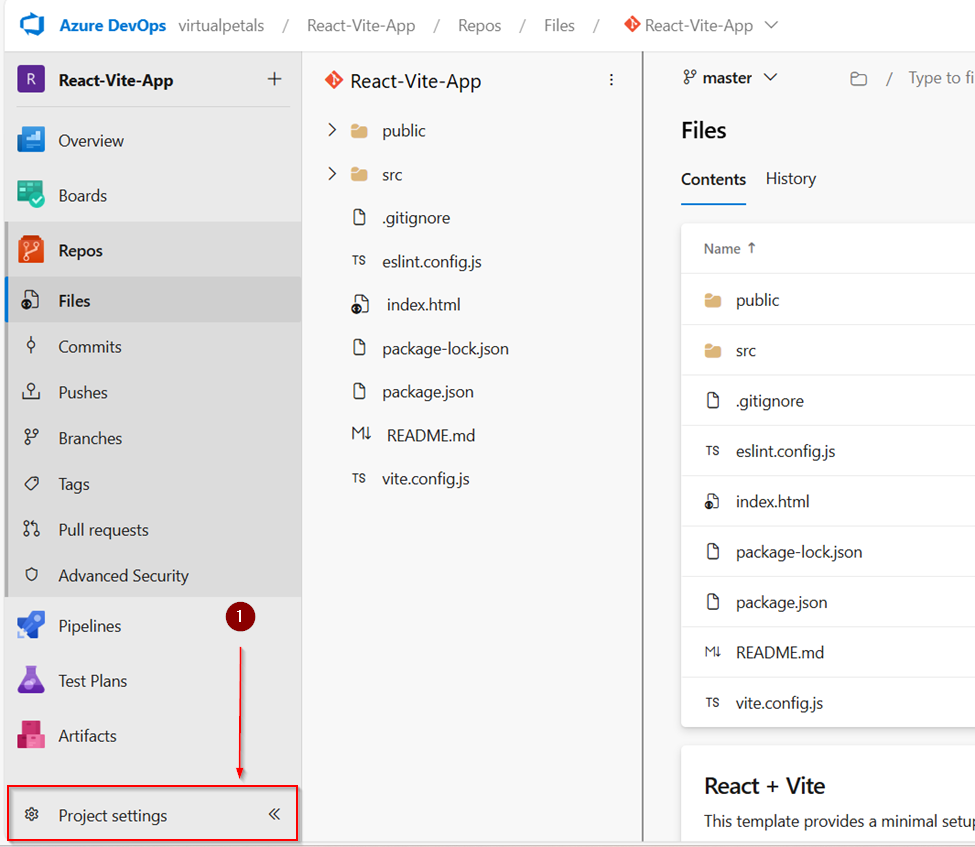Screen dimensions: 975x847
Task: Open eslint.config.js in files list
Action: (x=785, y=451)
